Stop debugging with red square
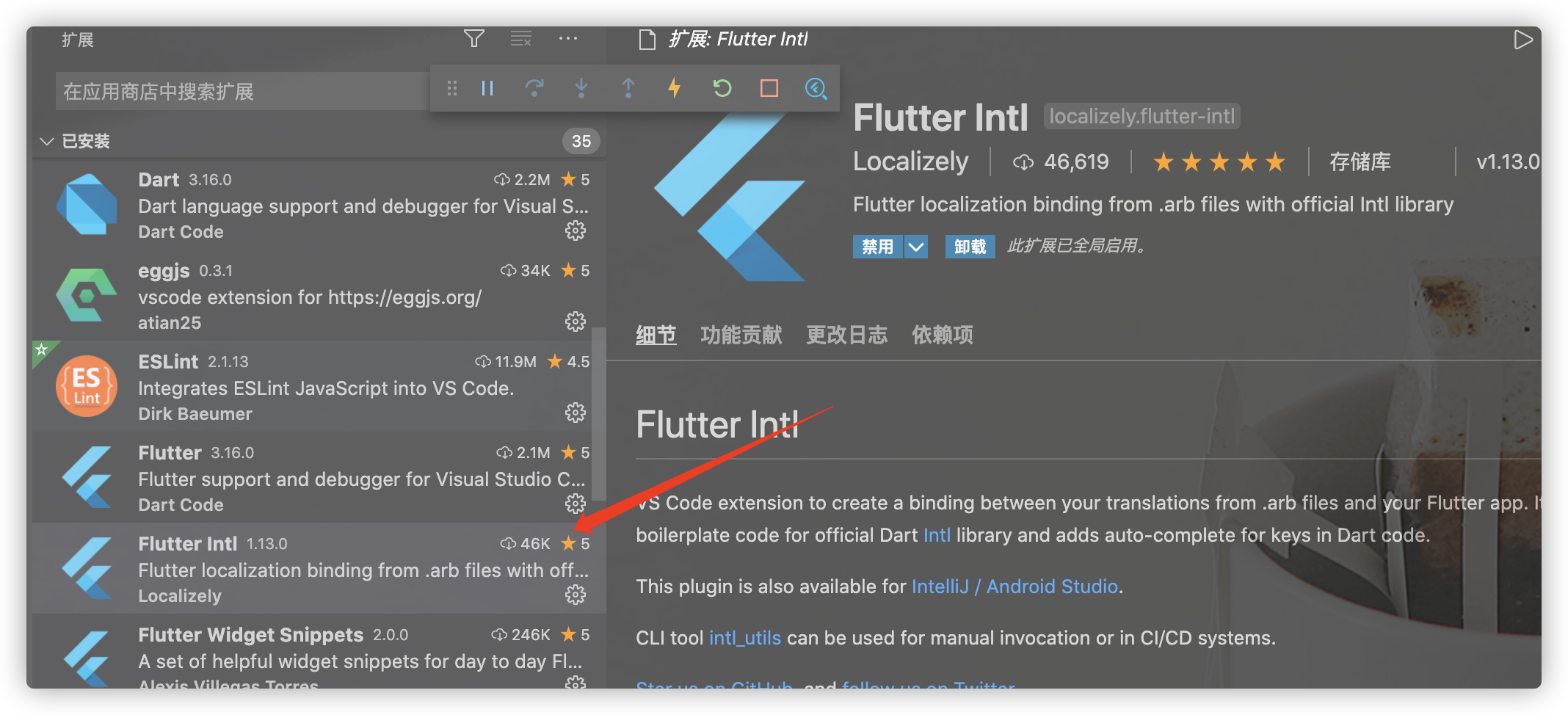 point(769,89)
